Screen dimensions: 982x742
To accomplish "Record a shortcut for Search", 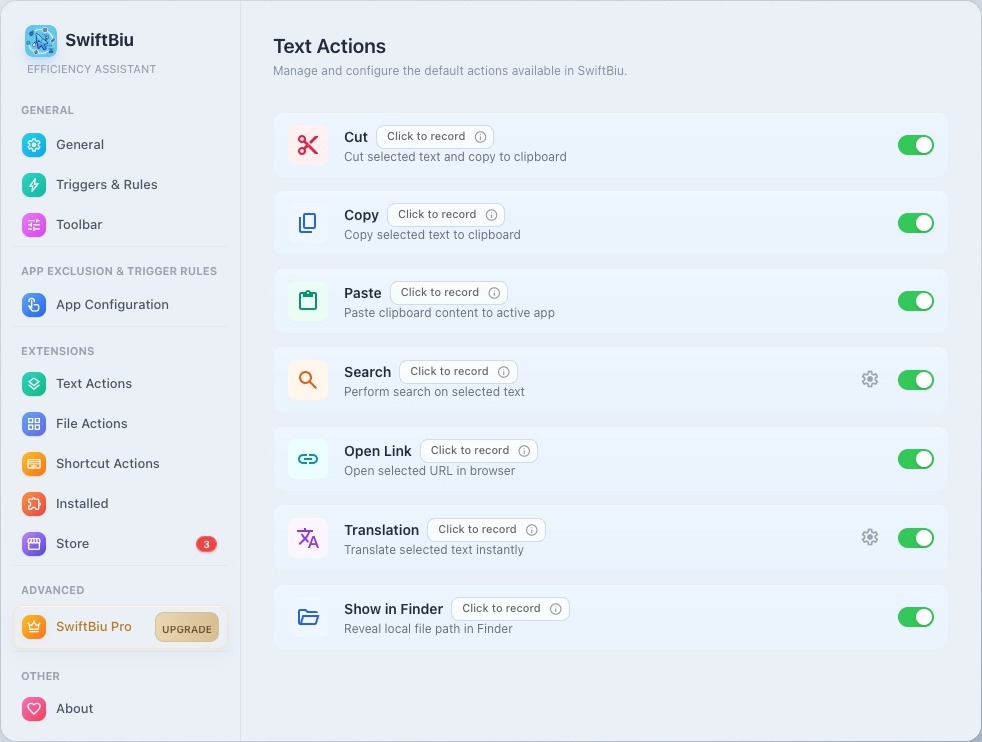I will coord(458,372).
